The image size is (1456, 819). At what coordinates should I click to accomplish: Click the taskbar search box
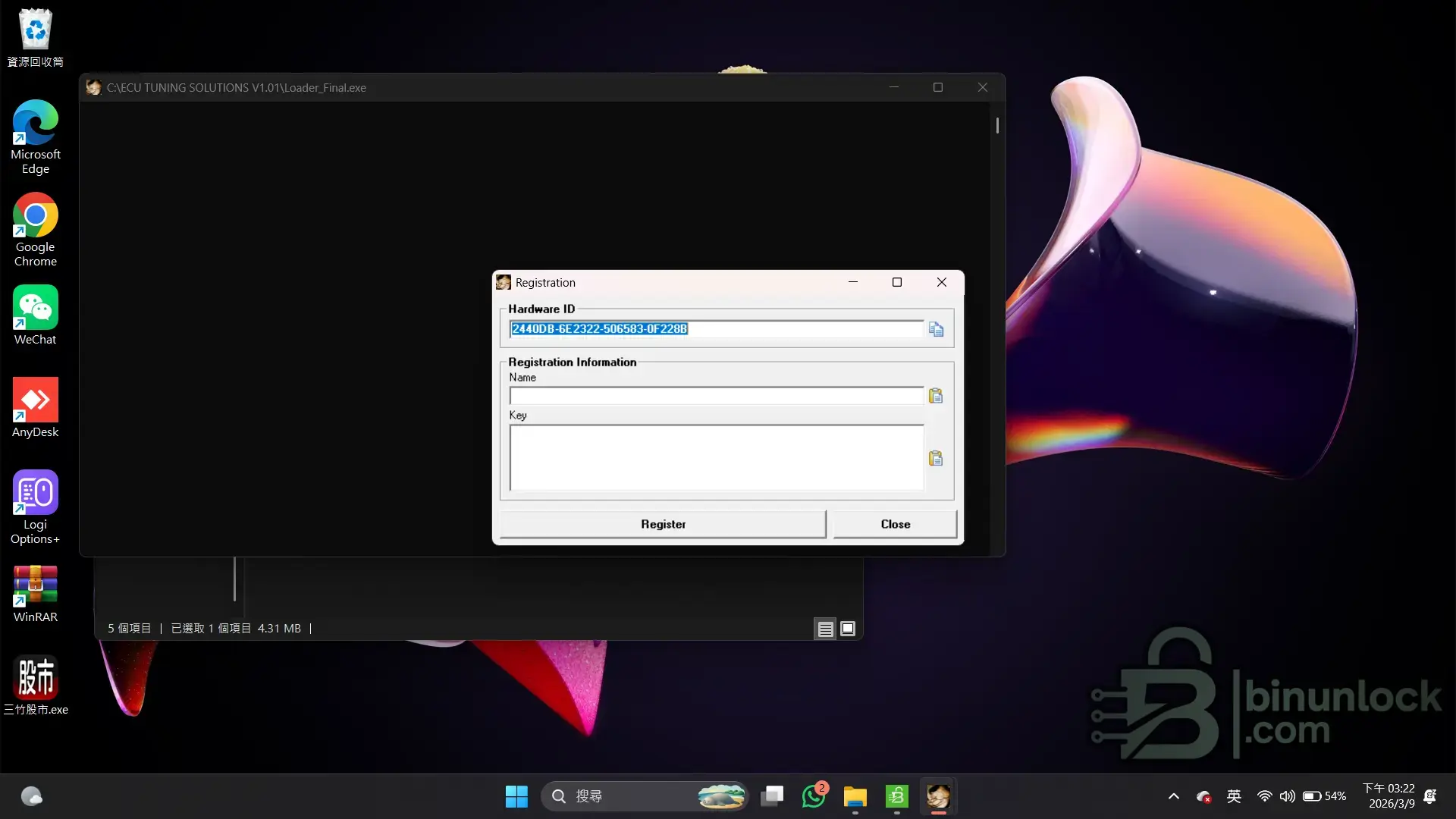pyautogui.click(x=629, y=796)
